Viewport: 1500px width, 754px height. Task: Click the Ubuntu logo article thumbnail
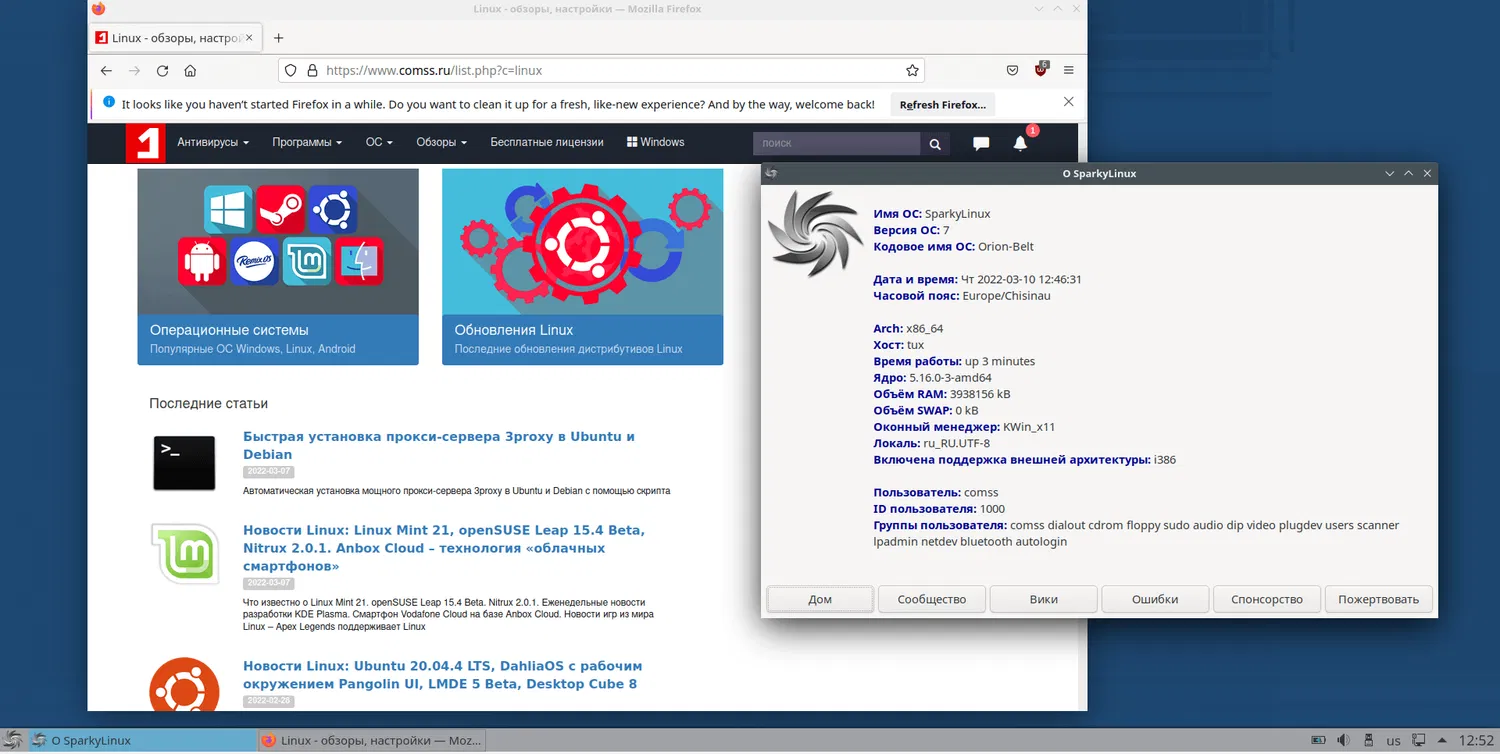[184, 683]
